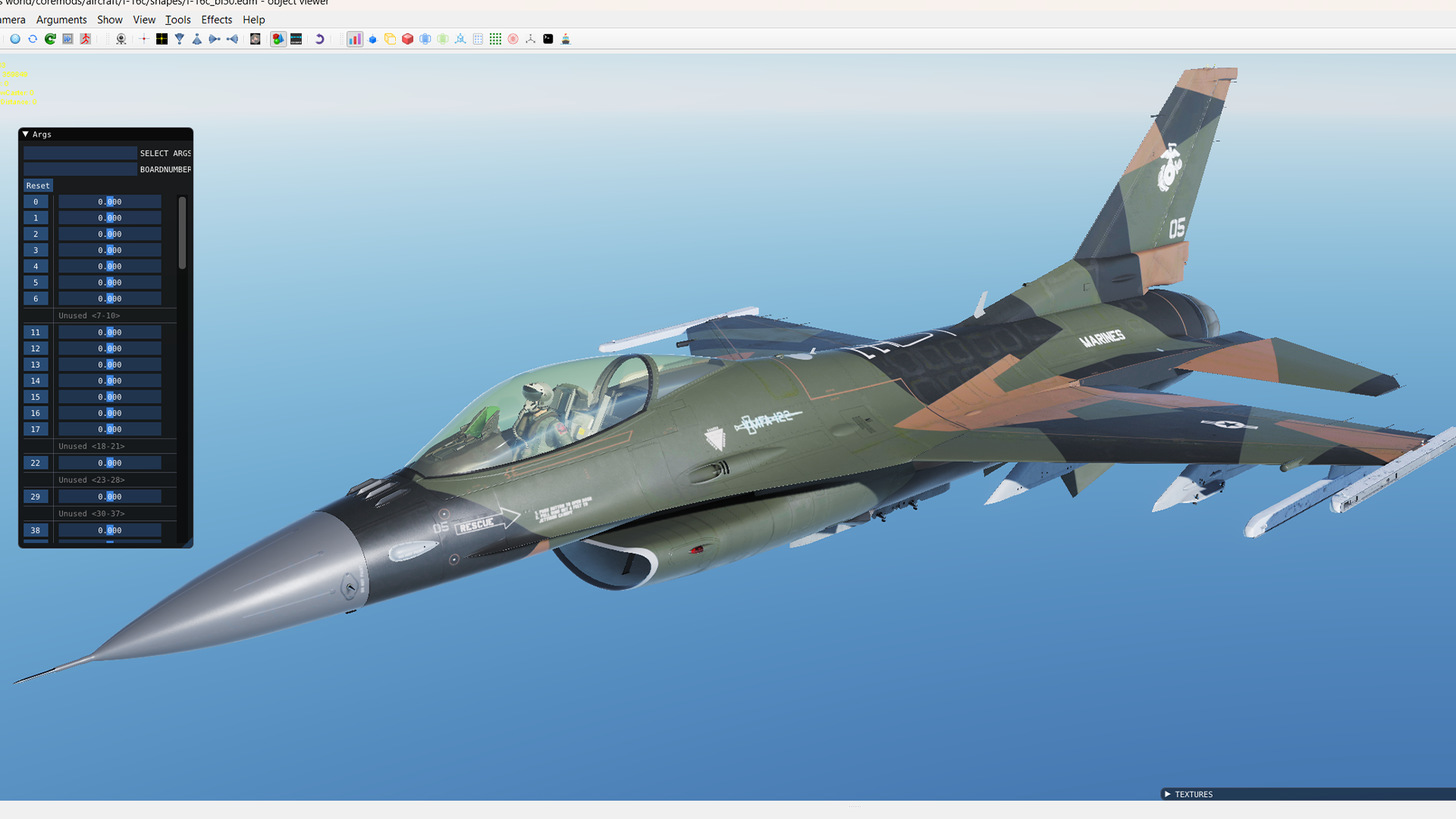Expand the TEXTURES panel
Image resolution: width=1456 pixels, height=819 pixels.
pyautogui.click(x=1167, y=794)
